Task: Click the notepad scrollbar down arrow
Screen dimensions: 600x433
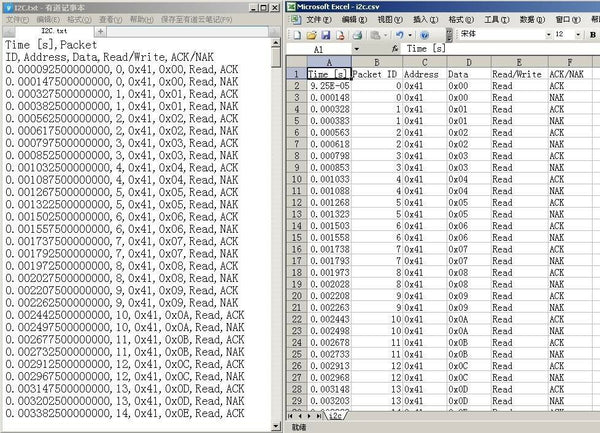Action: click(276, 426)
